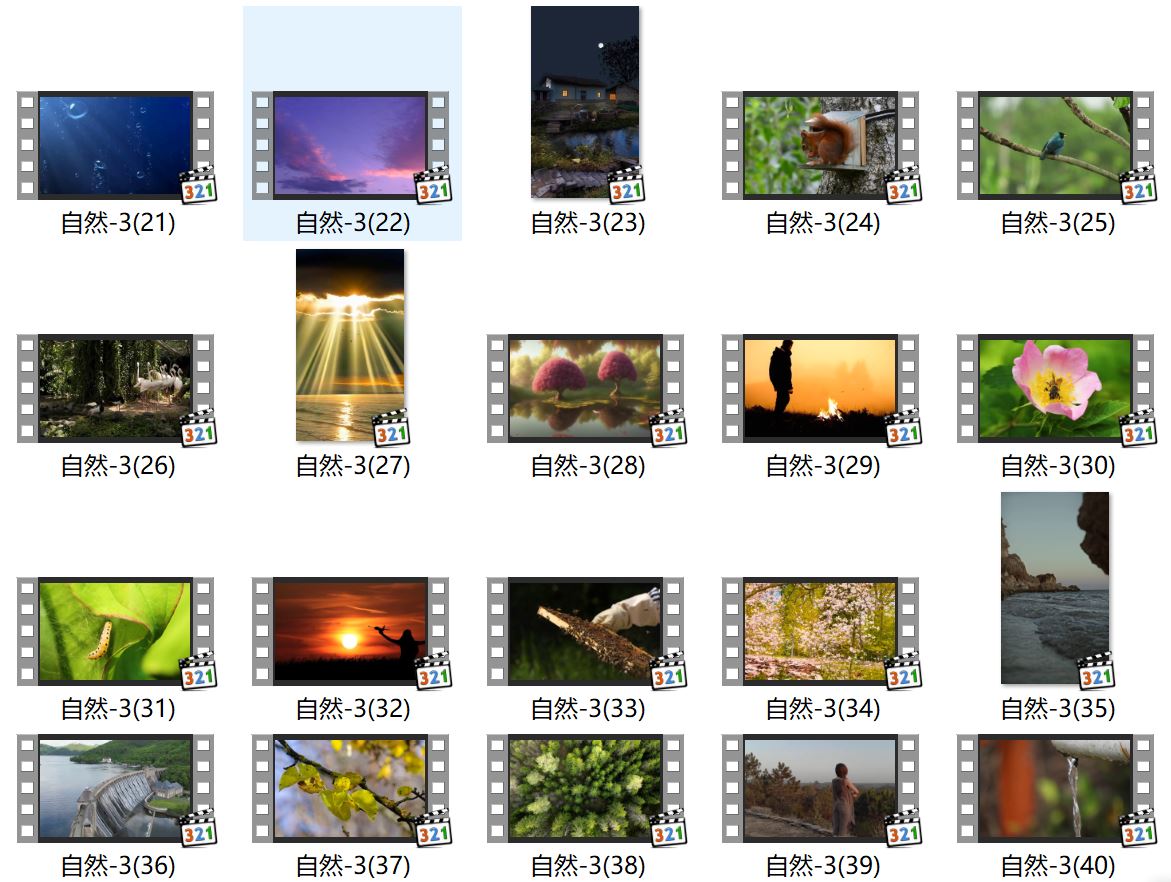Click the purple sky video 自然-3(22)
This screenshot has width=1171, height=882.
pos(350,146)
